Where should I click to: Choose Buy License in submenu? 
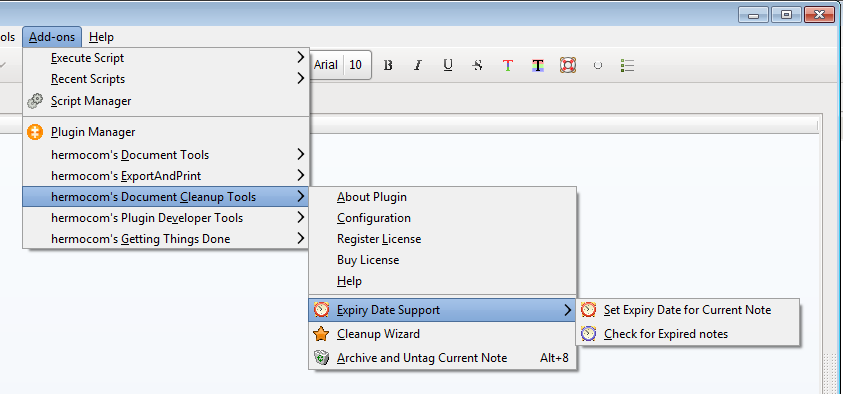coord(442,260)
